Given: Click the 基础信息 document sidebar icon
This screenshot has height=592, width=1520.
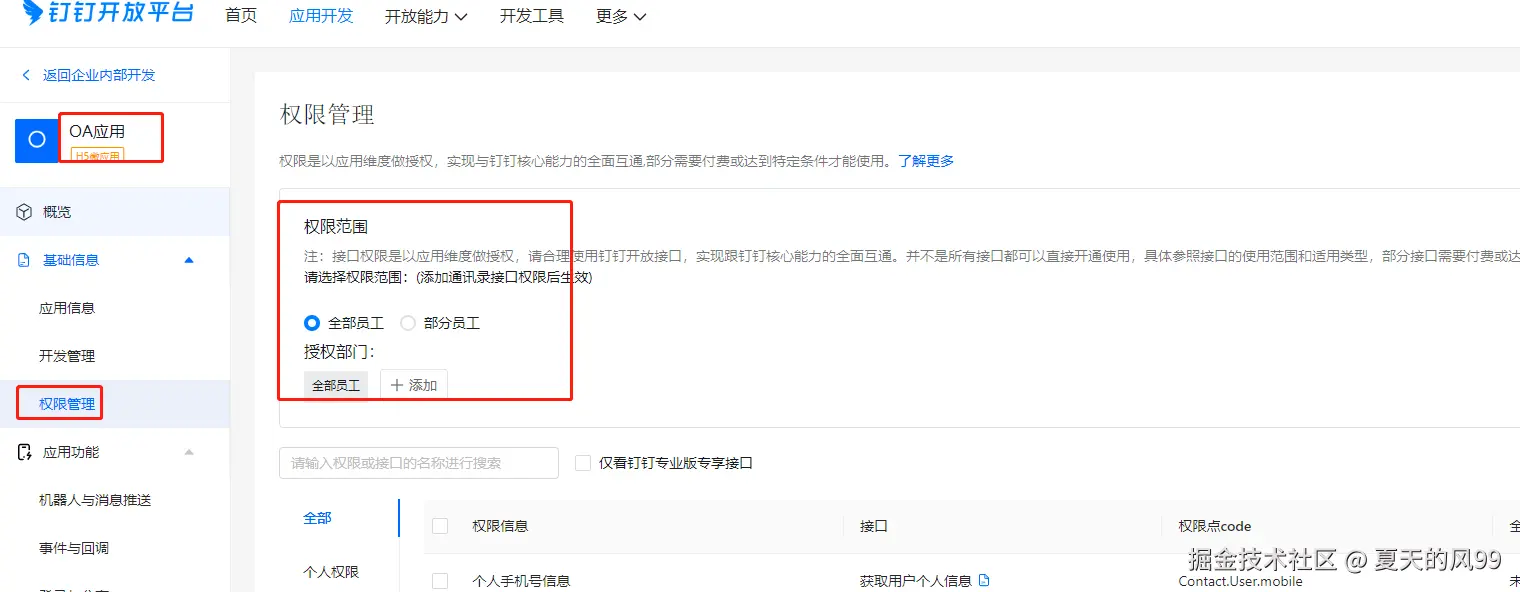Looking at the screenshot, I should tap(23, 259).
